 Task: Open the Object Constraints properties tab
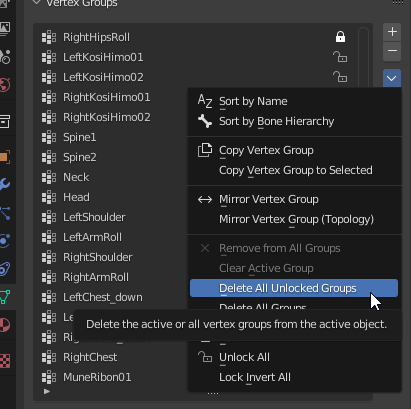(5, 269)
